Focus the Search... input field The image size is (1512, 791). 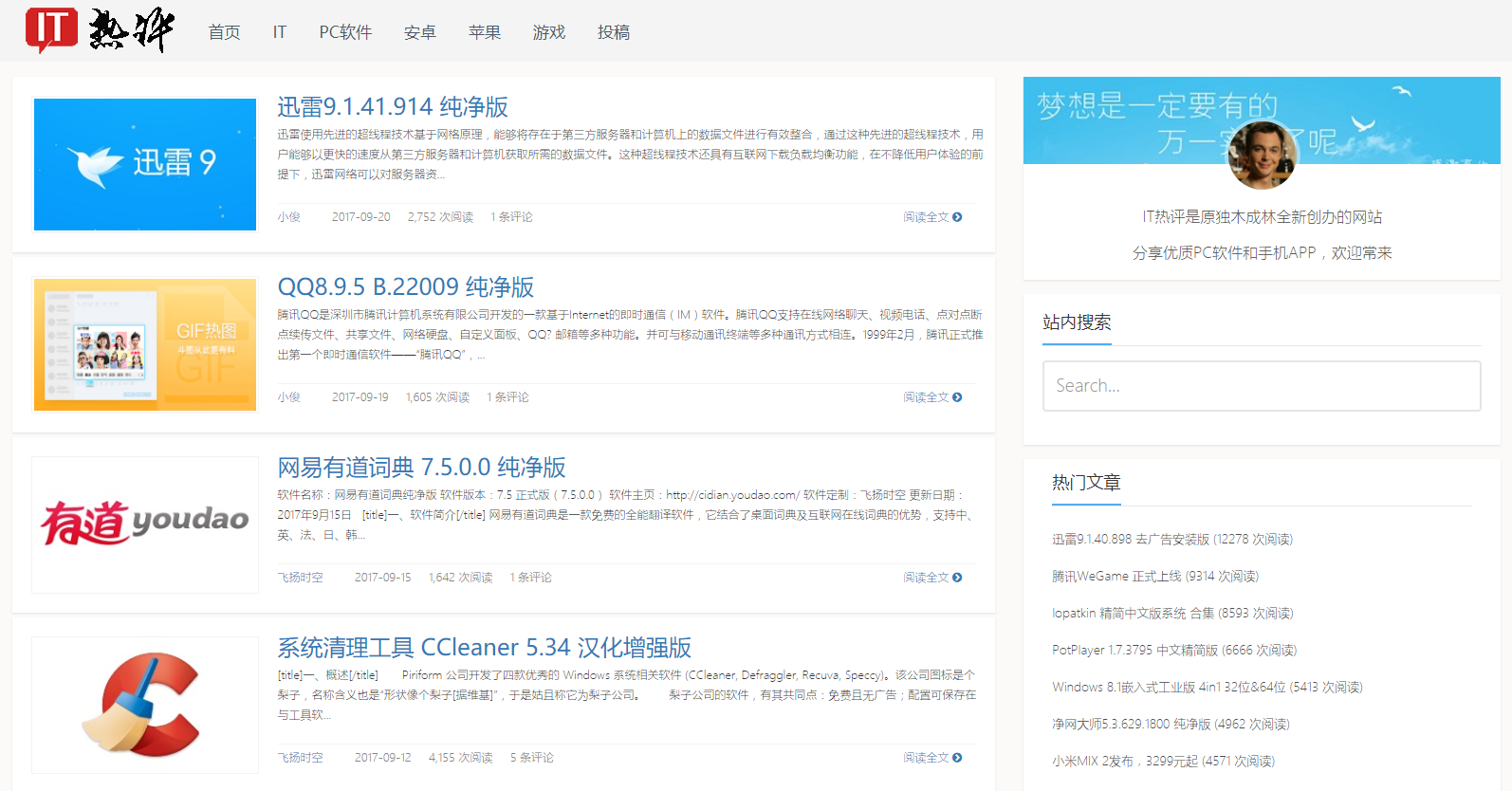[1262, 386]
